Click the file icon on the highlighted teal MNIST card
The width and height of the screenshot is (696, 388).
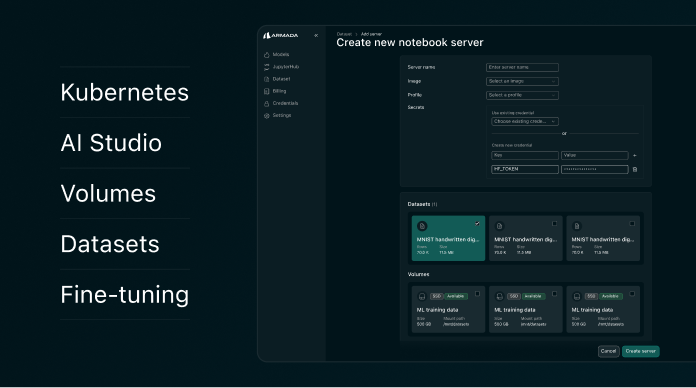[x=422, y=226]
